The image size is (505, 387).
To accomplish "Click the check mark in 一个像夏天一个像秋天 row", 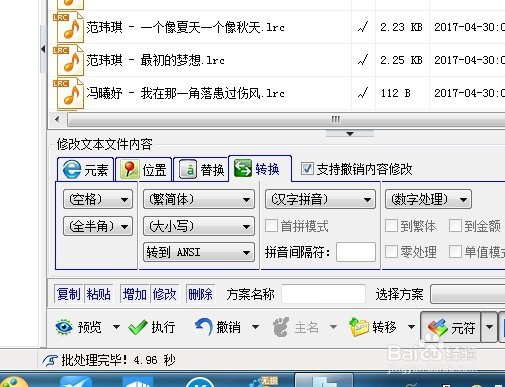I will (x=363, y=27).
